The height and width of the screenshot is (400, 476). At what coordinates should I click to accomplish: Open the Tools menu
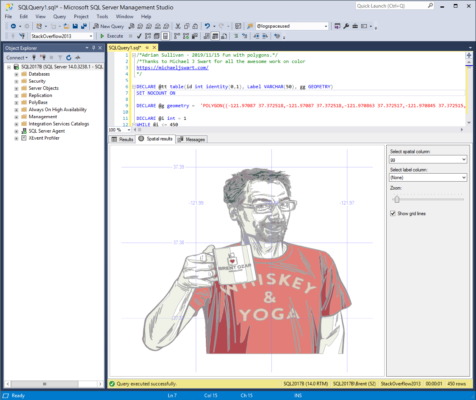[x=102, y=16]
